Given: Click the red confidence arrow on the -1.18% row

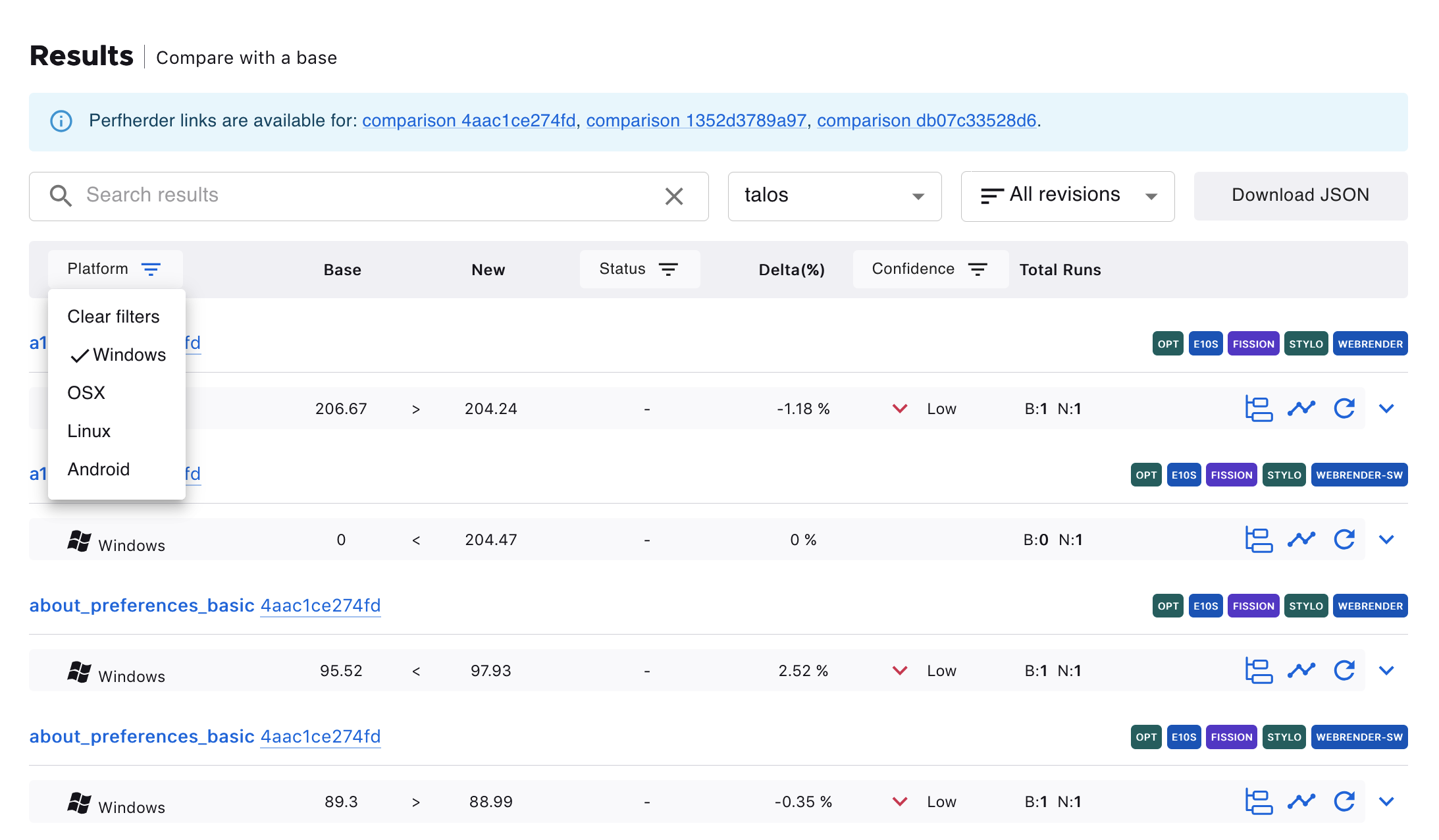Looking at the screenshot, I should tap(899, 408).
